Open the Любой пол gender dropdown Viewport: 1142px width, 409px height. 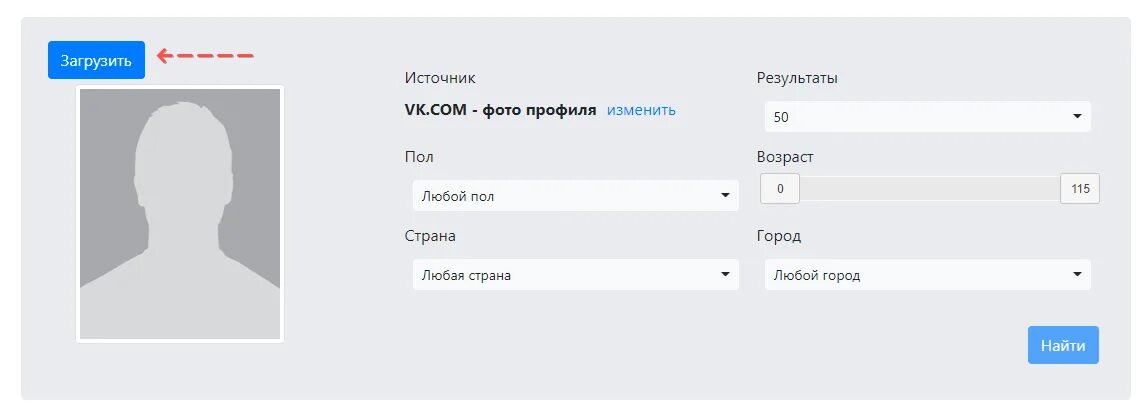[575, 196]
